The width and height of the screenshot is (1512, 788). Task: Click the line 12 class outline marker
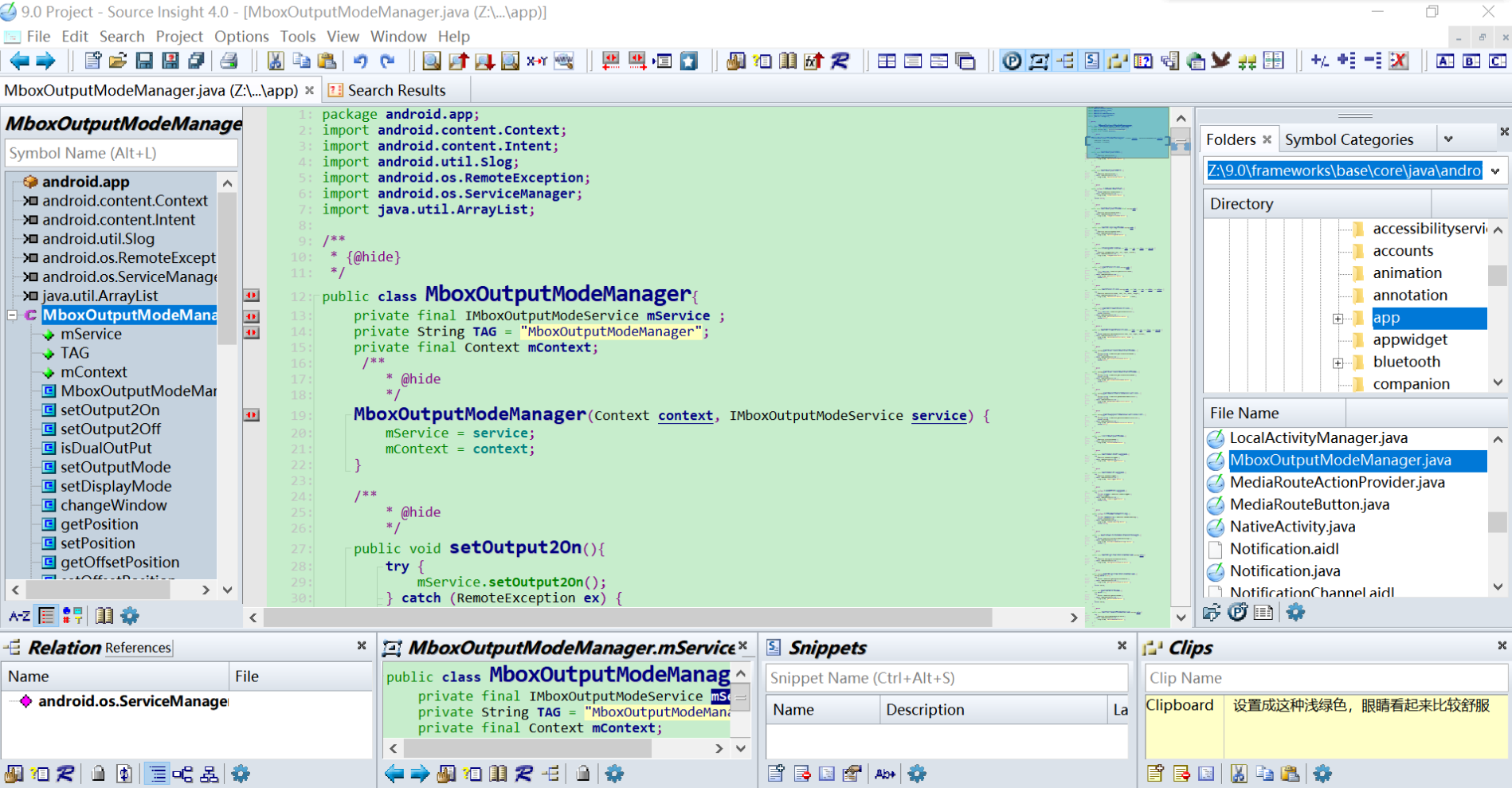pos(251,296)
